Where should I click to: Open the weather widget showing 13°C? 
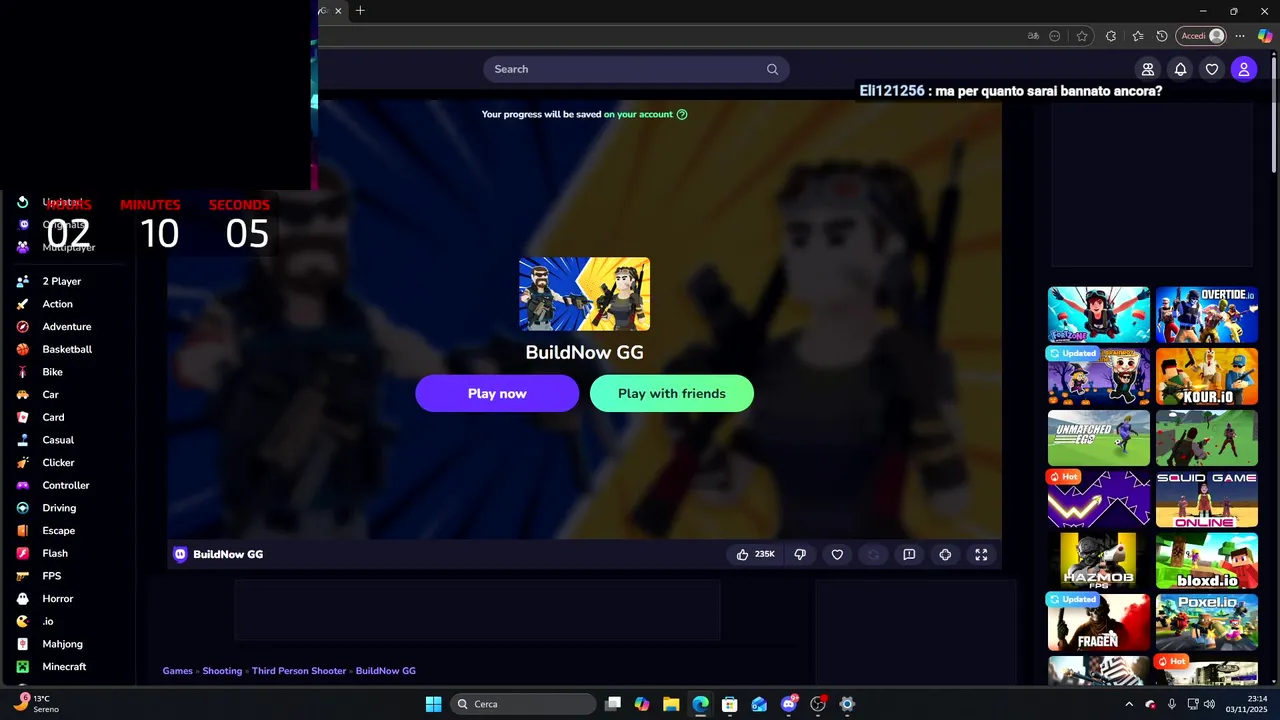pyautogui.click(x=36, y=704)
